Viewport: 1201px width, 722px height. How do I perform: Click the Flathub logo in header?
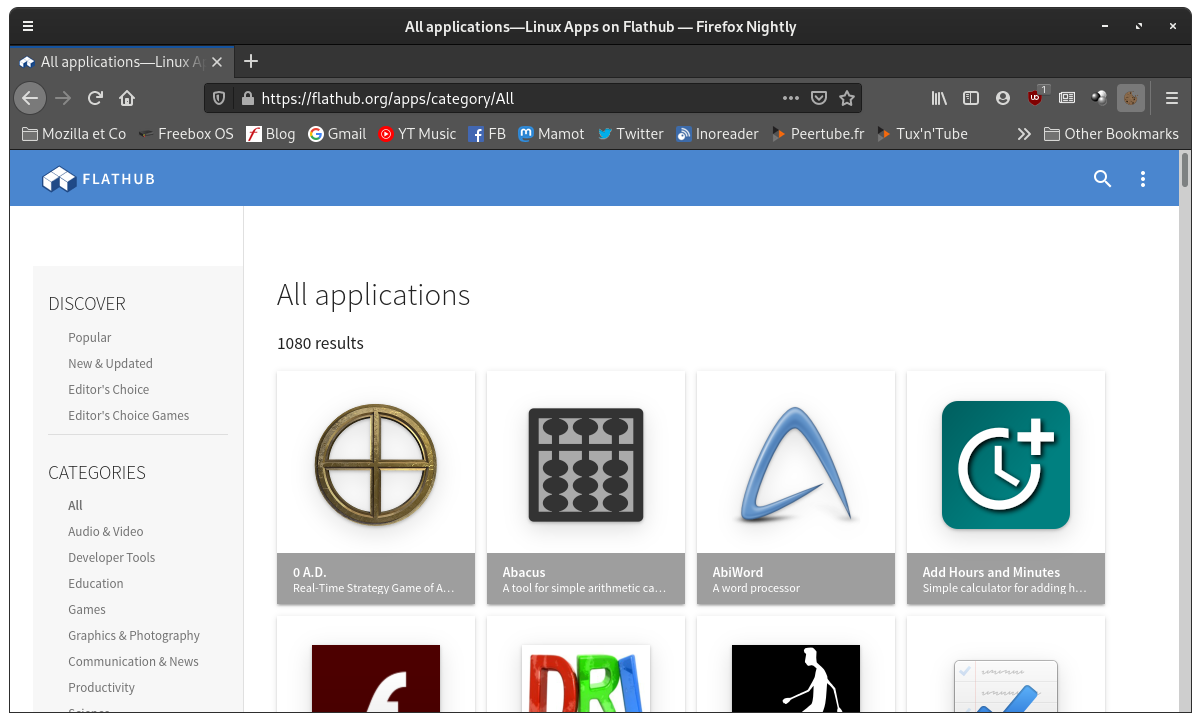[x=99, y=180]
